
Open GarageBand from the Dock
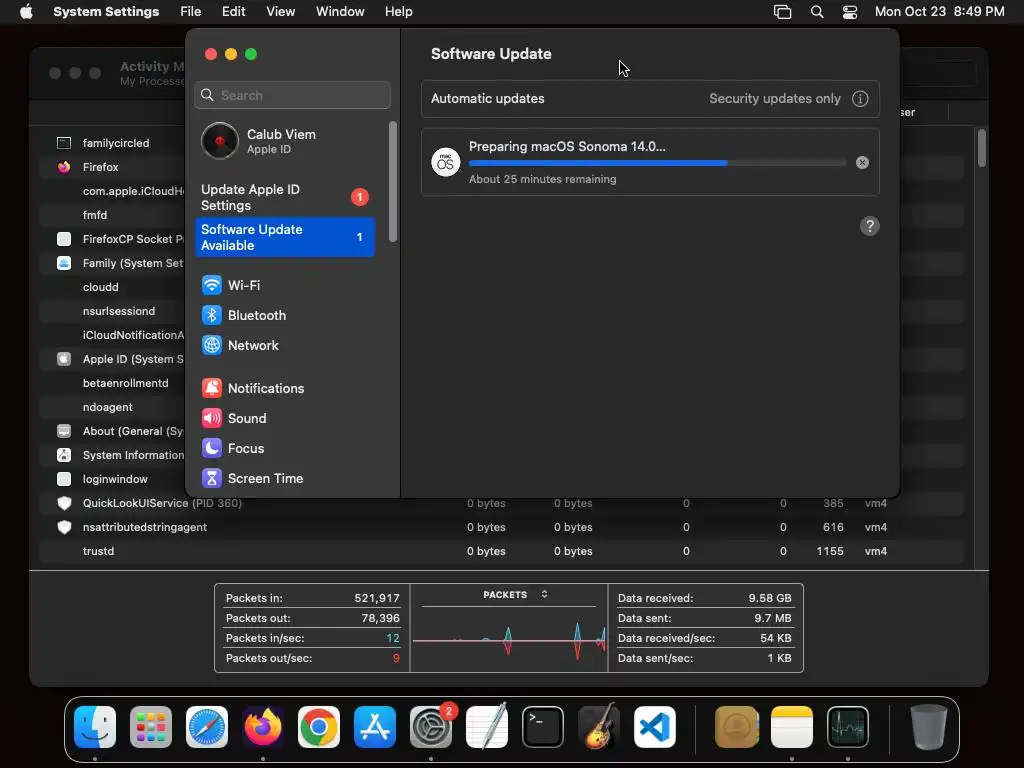tap(599, 727)
